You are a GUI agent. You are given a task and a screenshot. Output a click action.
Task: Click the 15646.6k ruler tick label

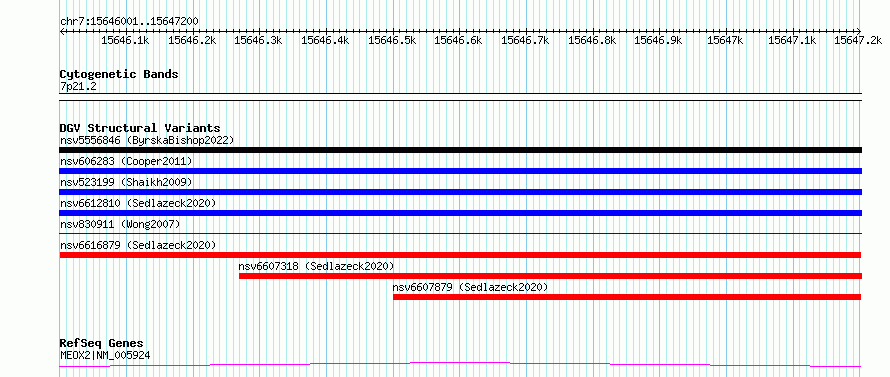tap(459, 40)
